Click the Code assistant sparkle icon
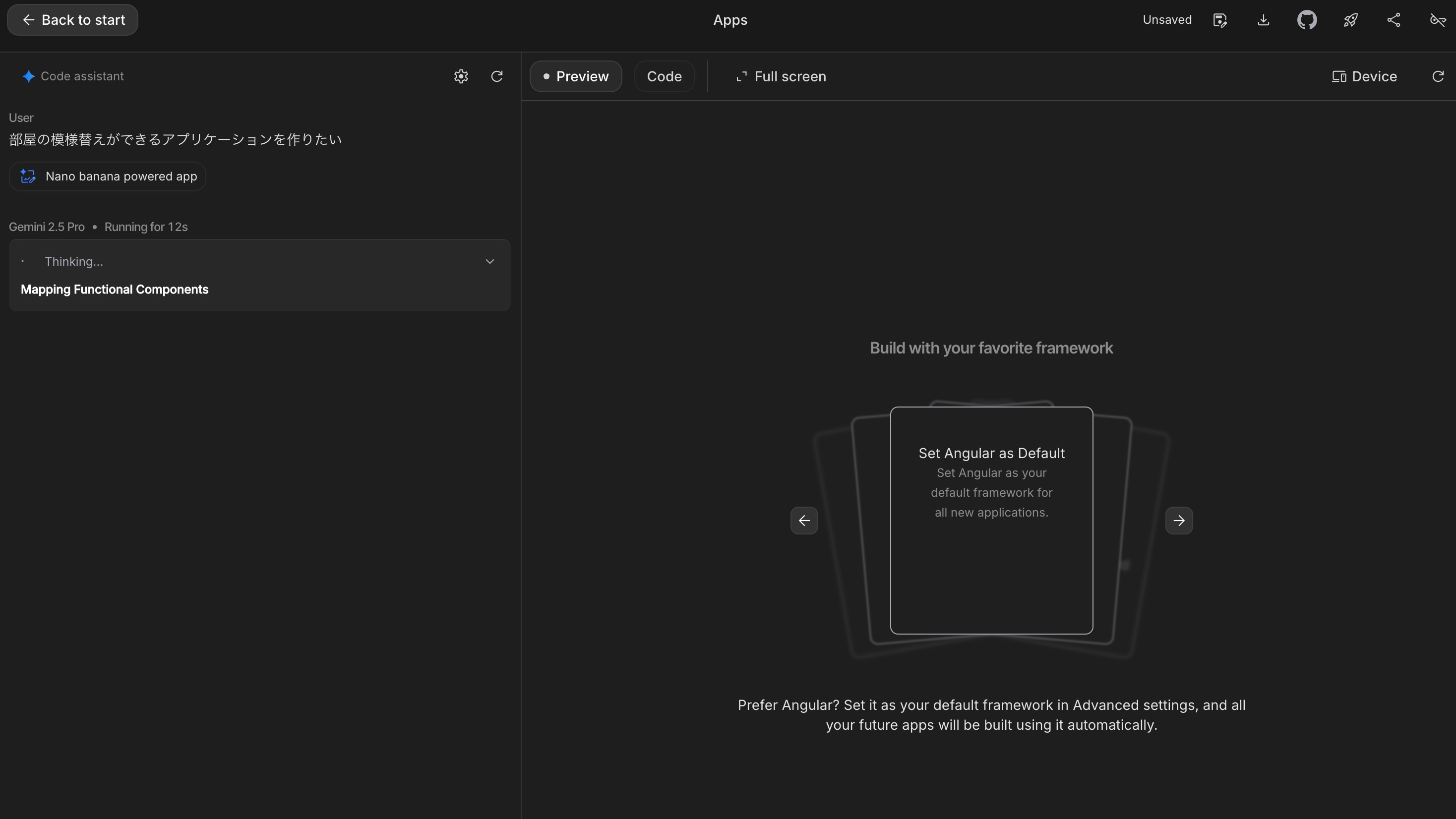 tap(28, 76)
